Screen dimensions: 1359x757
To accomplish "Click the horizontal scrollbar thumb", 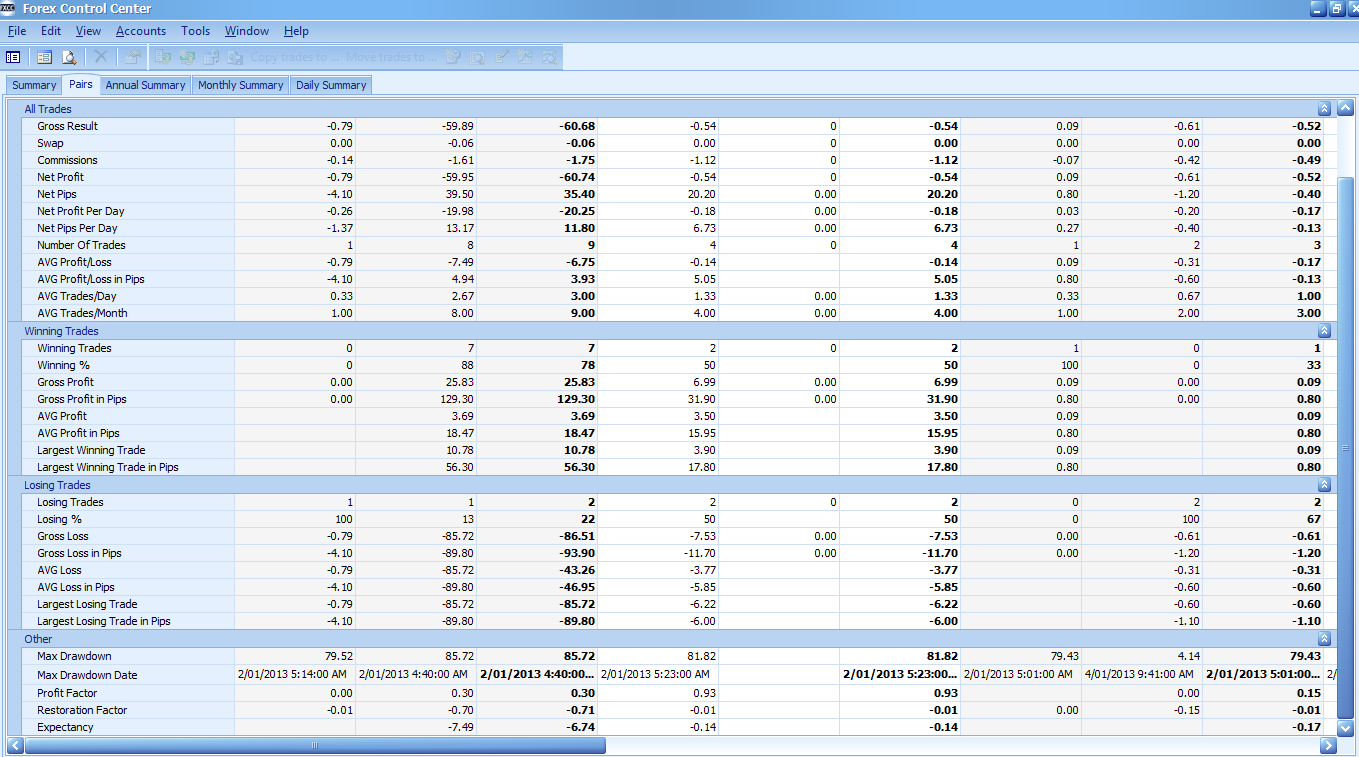I will pyautogui.click(x=315, y=745).
